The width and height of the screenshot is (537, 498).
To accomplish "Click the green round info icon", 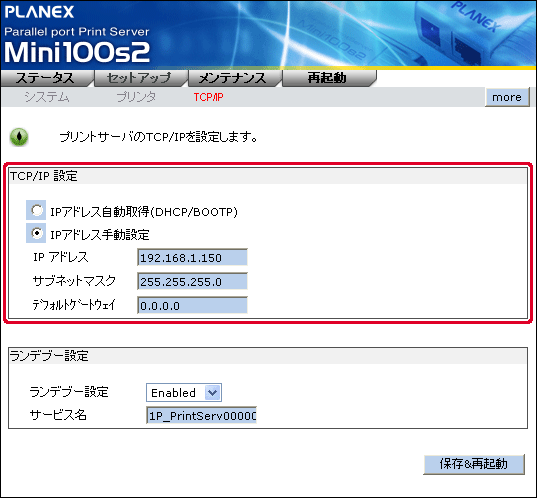I will pos(19,137).
